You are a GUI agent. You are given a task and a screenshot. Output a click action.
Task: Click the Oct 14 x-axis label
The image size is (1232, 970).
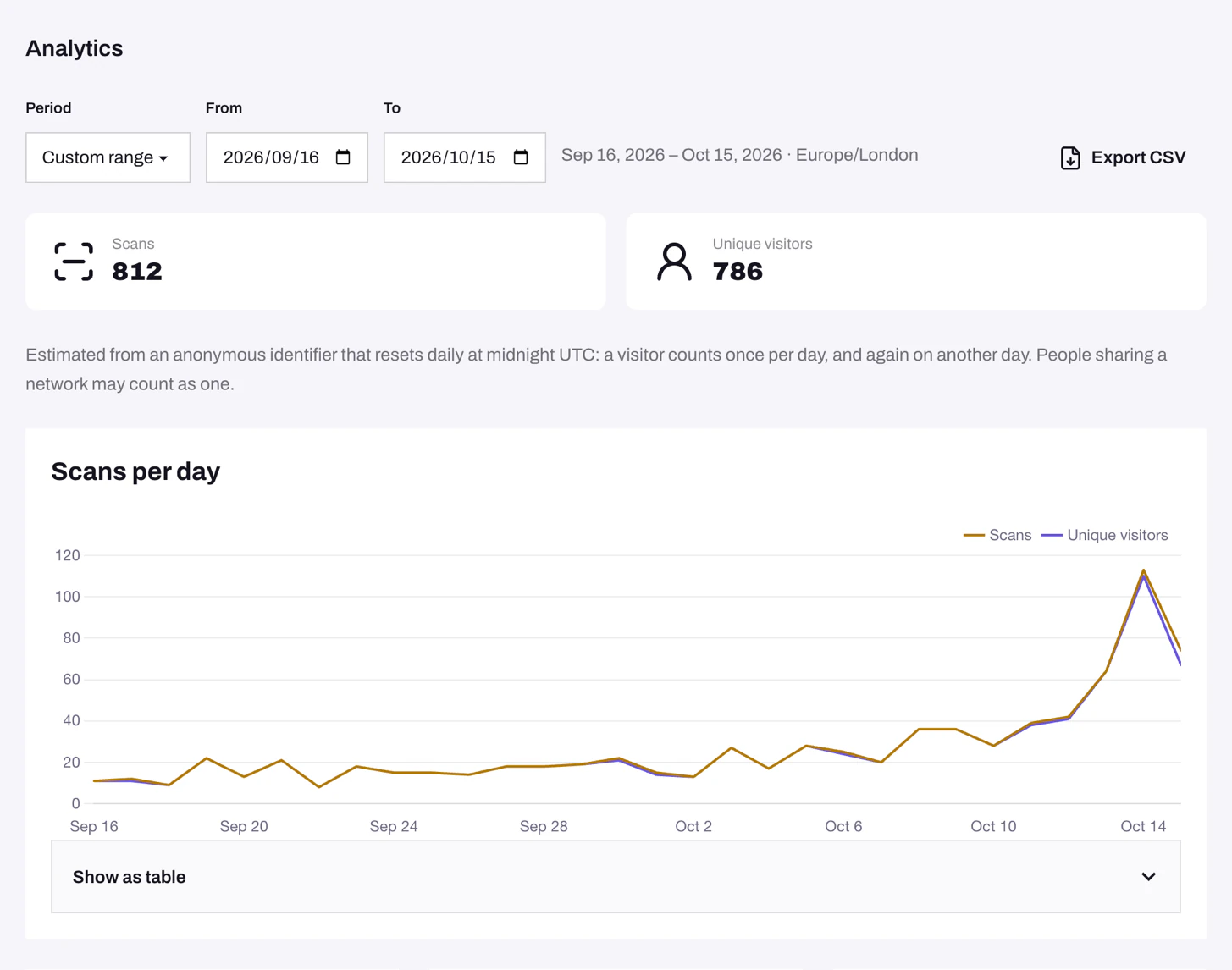[1143, 826]
